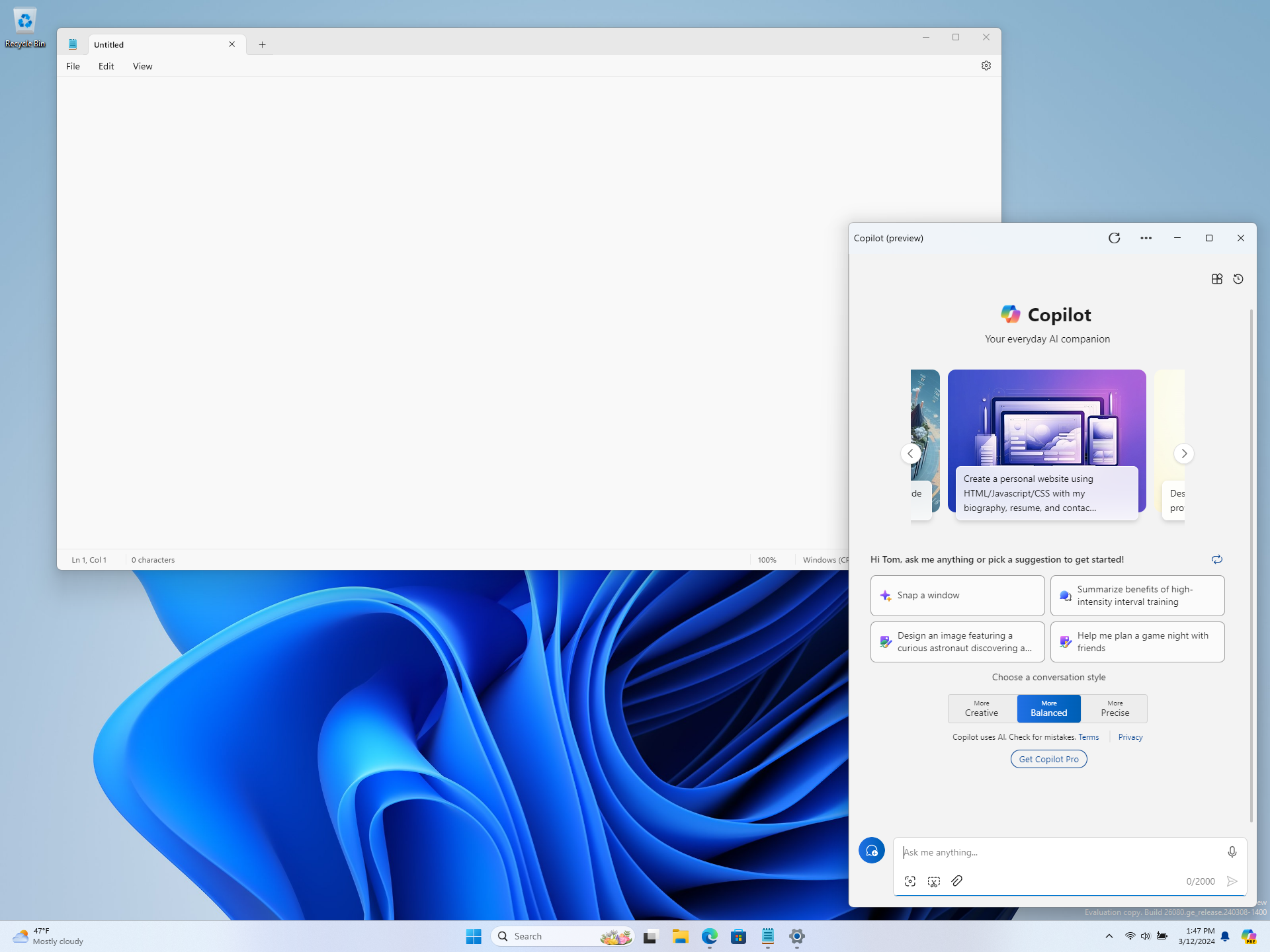Click Get Copilot Pro button
The image size is (1270, 952).
pos(1048,758)
